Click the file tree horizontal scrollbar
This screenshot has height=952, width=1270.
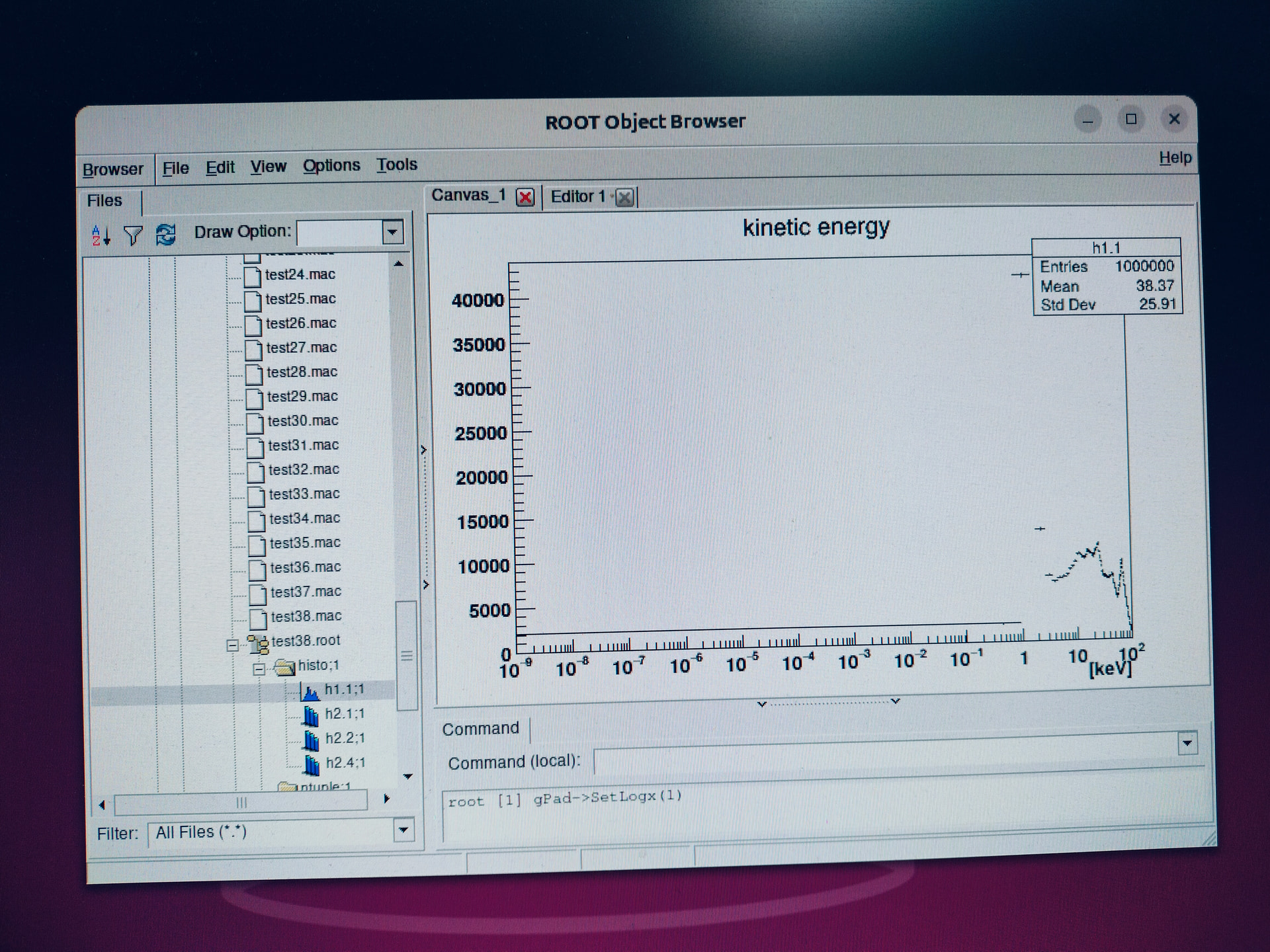[x=241, y=803]
